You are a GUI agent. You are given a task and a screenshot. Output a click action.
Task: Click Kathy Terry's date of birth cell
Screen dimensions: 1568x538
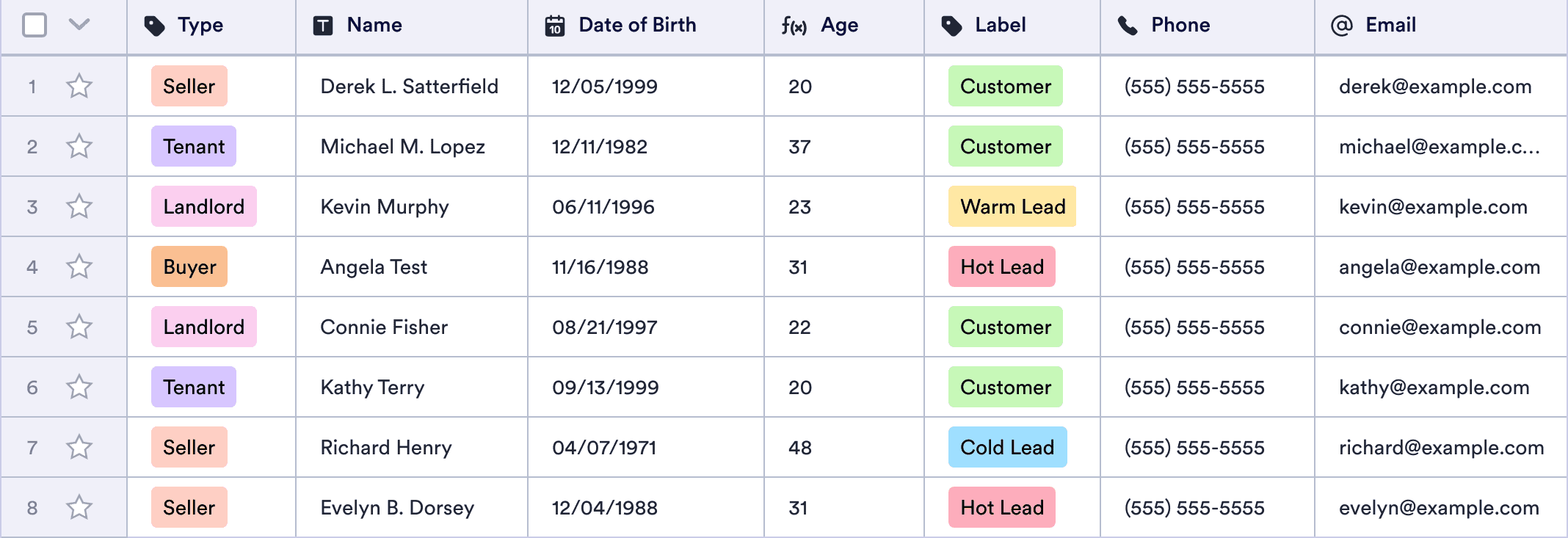(606, 388)
